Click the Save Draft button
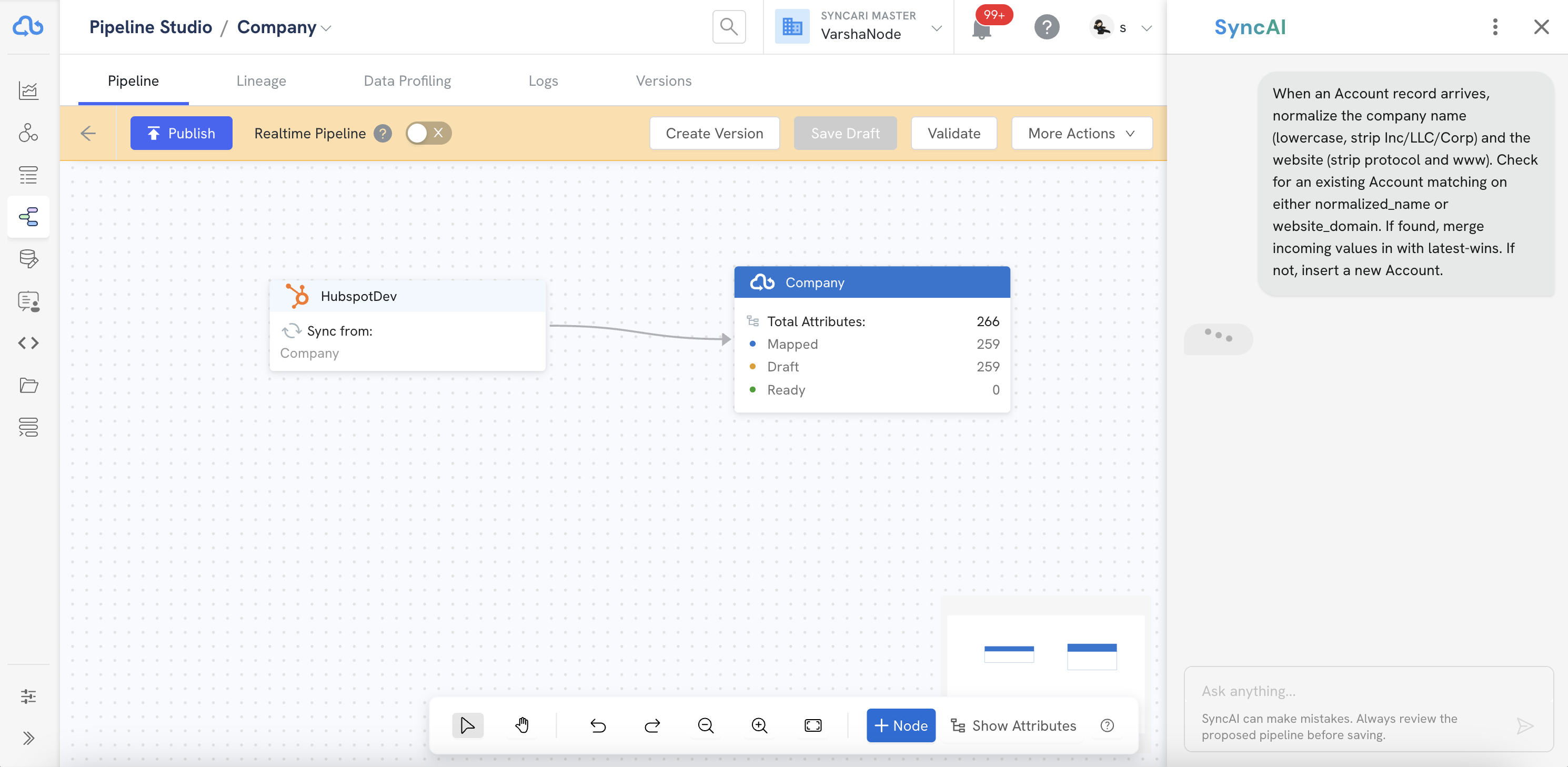 point(845,133)
